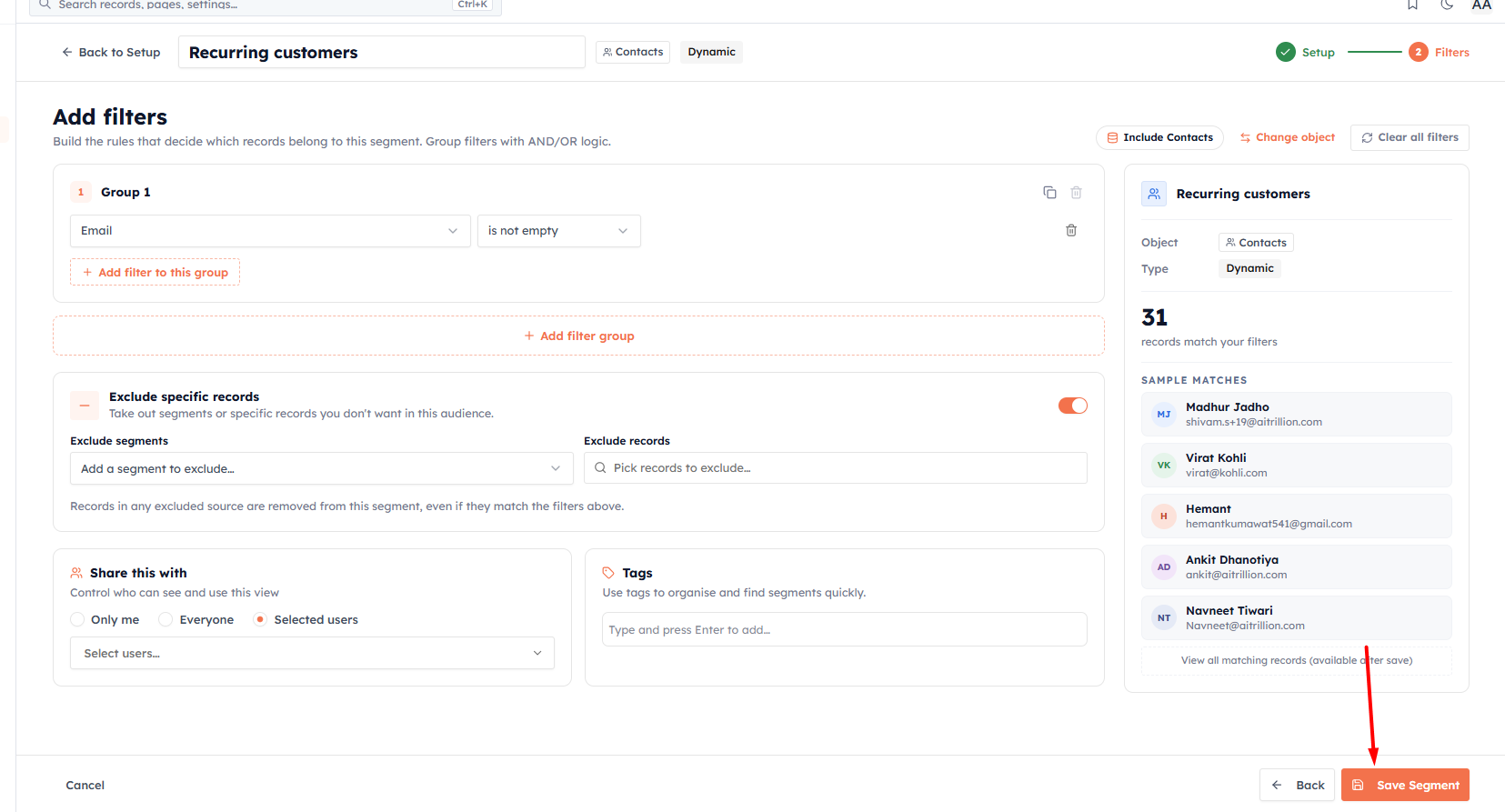The height and width of the screenshot is (812, 1505).
Task: Choose the Everyone sharing option
Action: click(x=166, y=619)
